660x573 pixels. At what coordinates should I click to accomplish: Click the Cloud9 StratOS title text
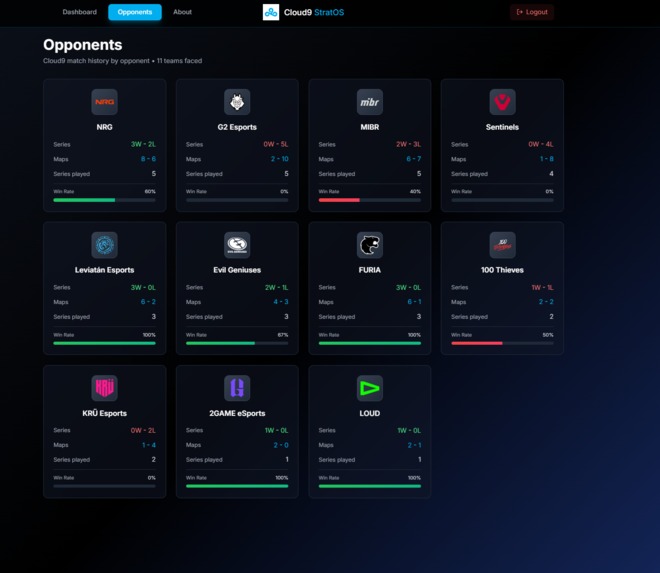click(x=314, y=12)
